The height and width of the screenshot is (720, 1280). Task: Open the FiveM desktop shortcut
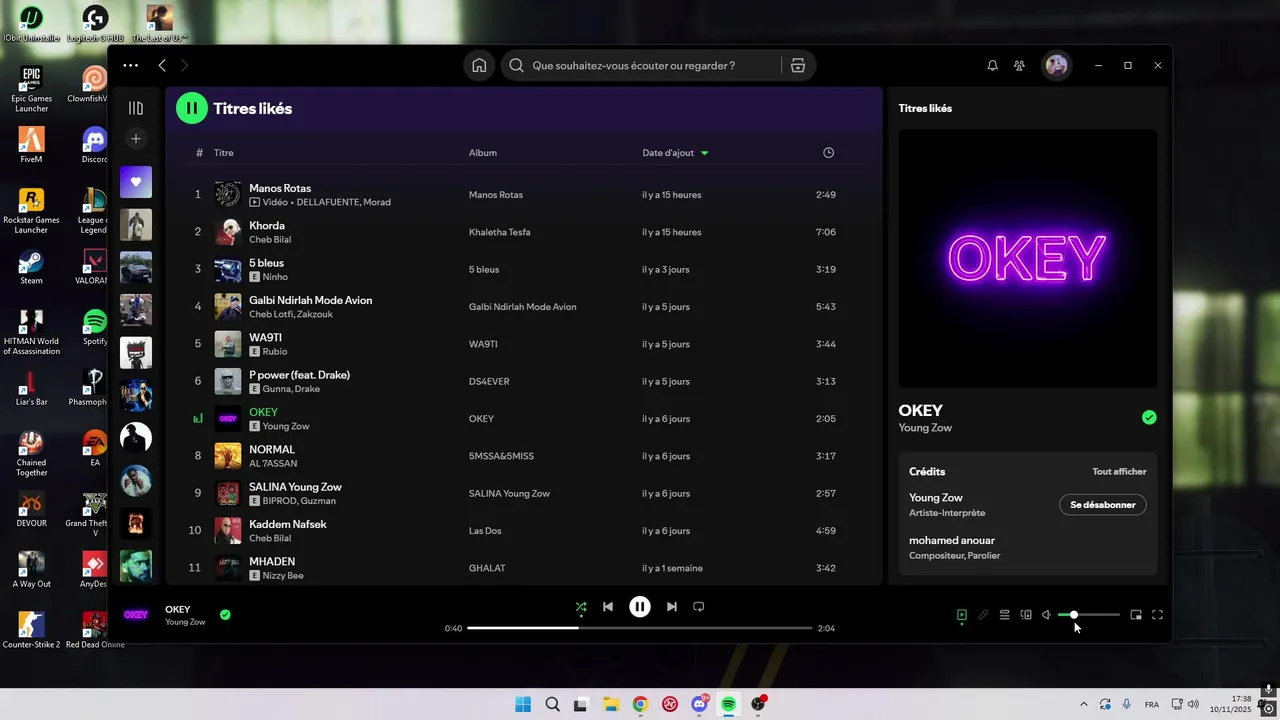click(x=31, y=145)
